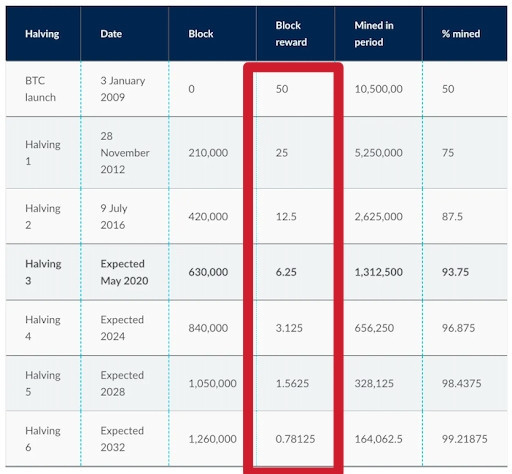The width and height of the screenshot is (512, 474).
Task: Select the Block column header
Action: click(201, 34)
